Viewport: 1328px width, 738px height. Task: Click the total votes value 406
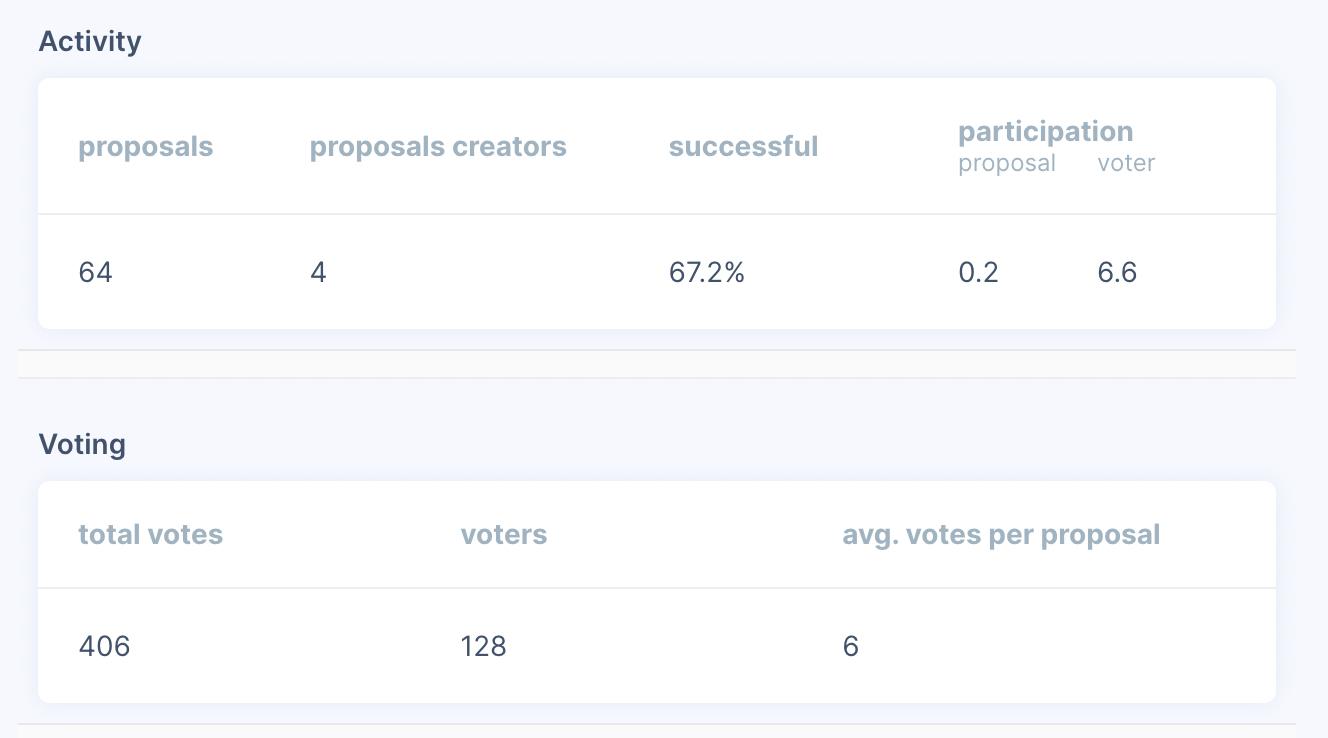(105, 647)
